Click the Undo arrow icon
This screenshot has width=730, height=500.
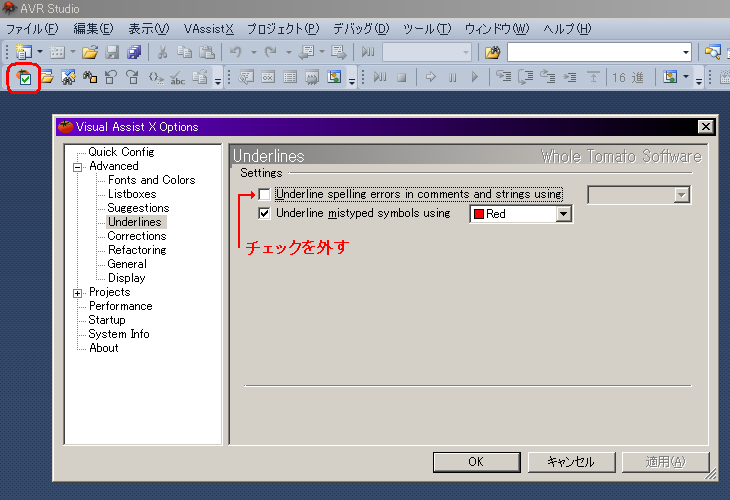tap(236, 52)
